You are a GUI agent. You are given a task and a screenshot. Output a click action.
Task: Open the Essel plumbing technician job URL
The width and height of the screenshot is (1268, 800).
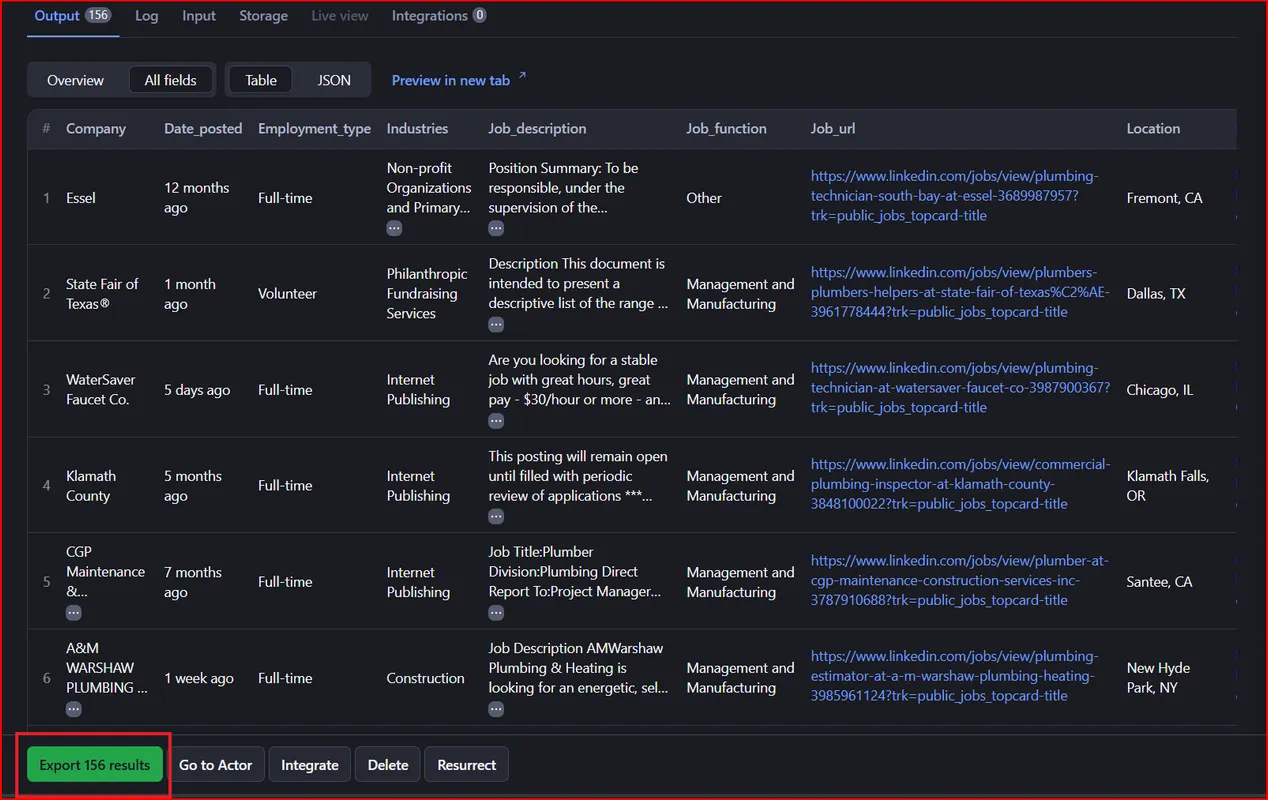click(954, 196)
